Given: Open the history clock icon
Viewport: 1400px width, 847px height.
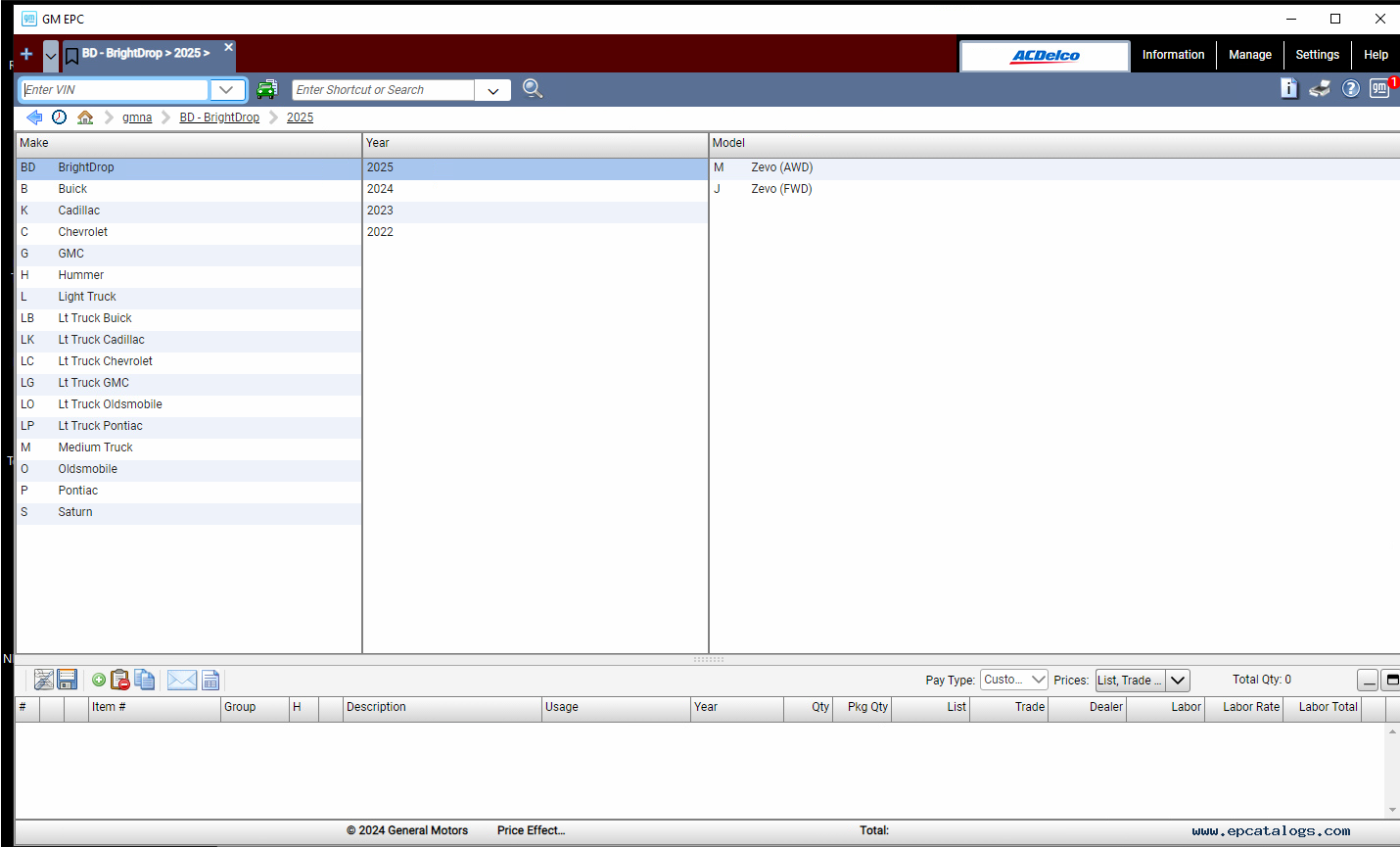Looking at the screenshot, I should (60, 118).
